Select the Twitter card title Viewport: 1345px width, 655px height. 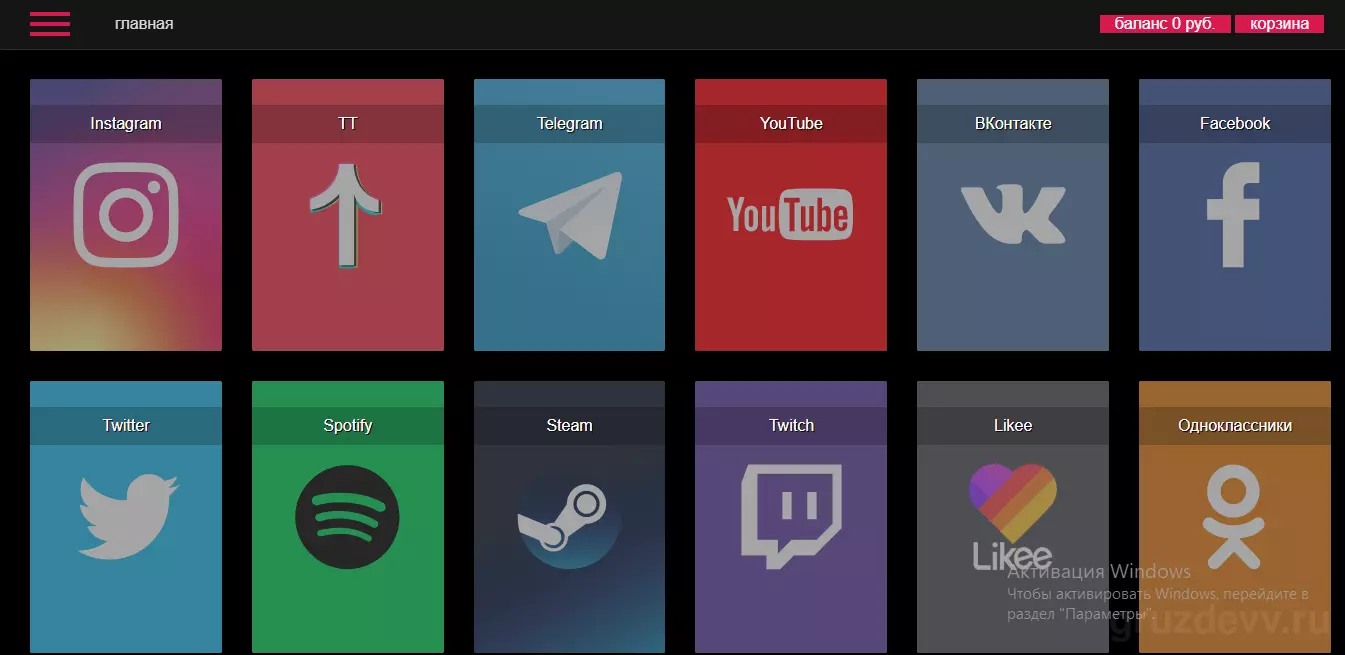(x=126, y=426)
